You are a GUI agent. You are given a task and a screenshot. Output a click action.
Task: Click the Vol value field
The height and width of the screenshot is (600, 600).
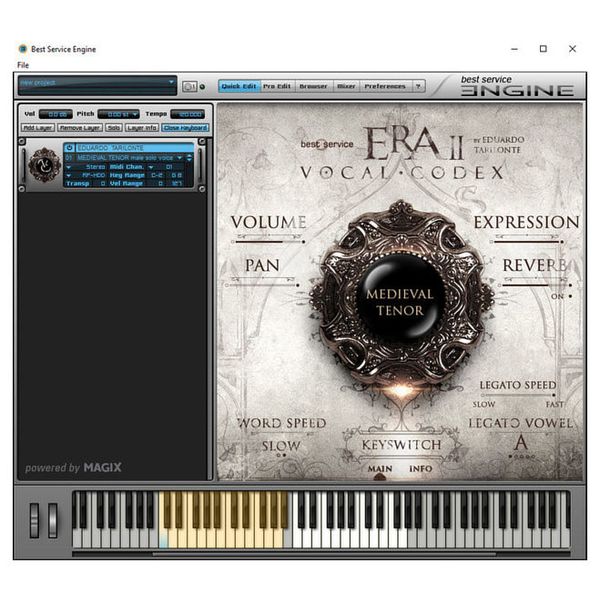[x=56, y=114]
